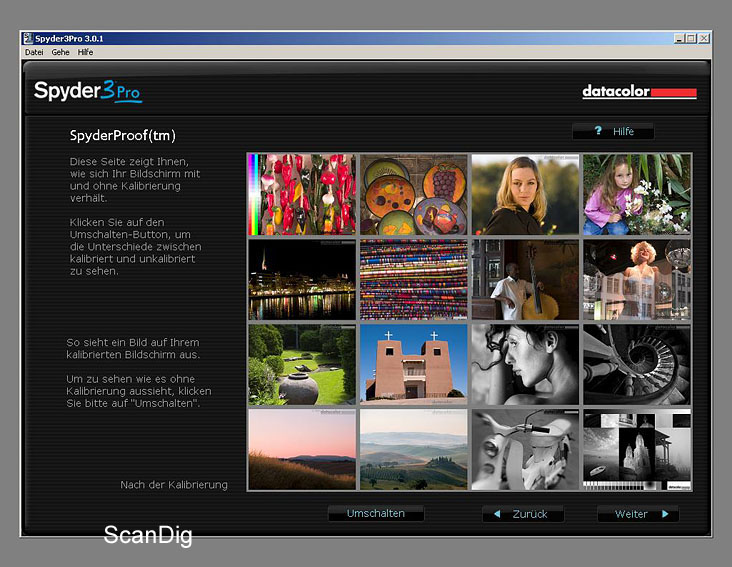Minimize the Spyder3Pro window
The height and width of the screenshot is (567, 732).
pyautogui.click(x=679, y=38)
